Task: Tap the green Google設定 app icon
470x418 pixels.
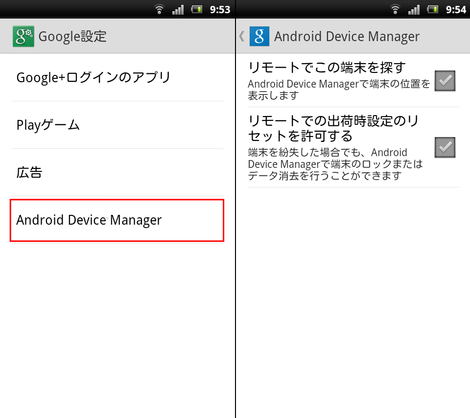Action: (x=23, y=36)
